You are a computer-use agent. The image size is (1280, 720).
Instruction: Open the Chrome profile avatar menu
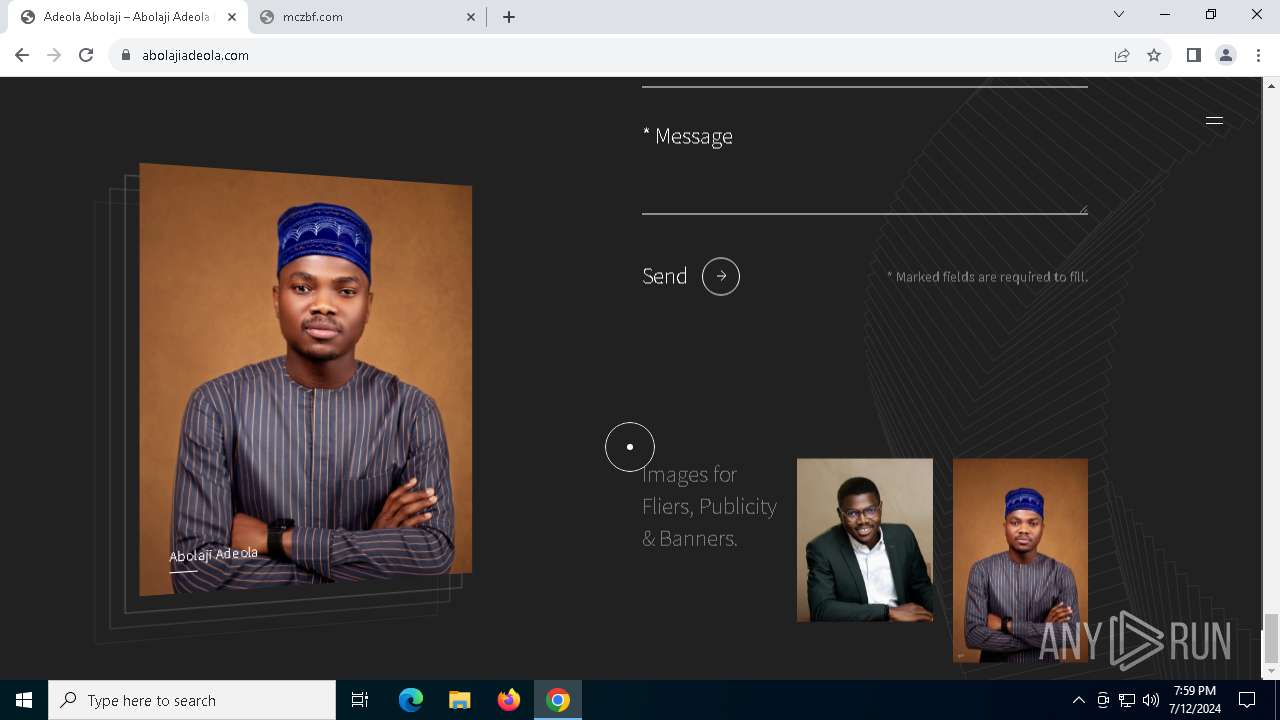[1226, 55]
